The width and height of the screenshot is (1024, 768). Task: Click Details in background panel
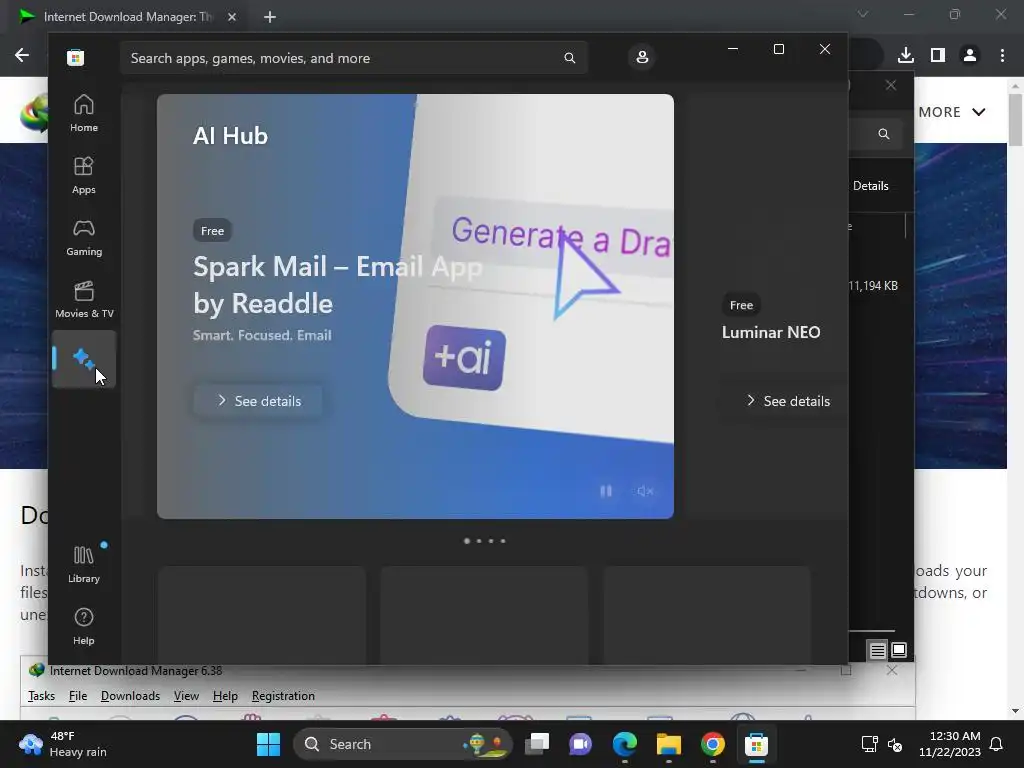coord(871,185)
